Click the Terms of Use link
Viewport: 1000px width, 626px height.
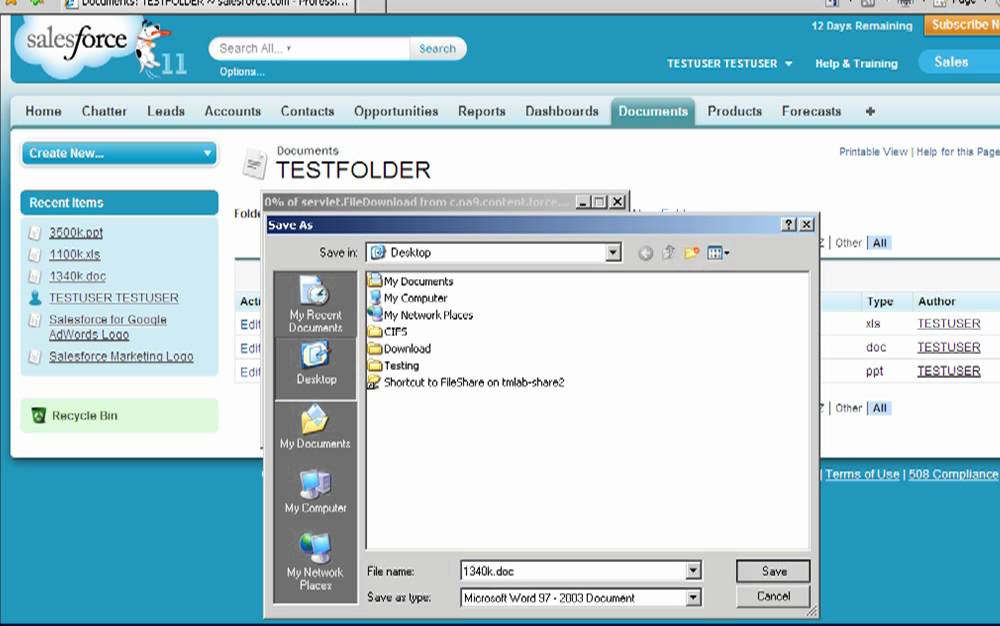862,474
